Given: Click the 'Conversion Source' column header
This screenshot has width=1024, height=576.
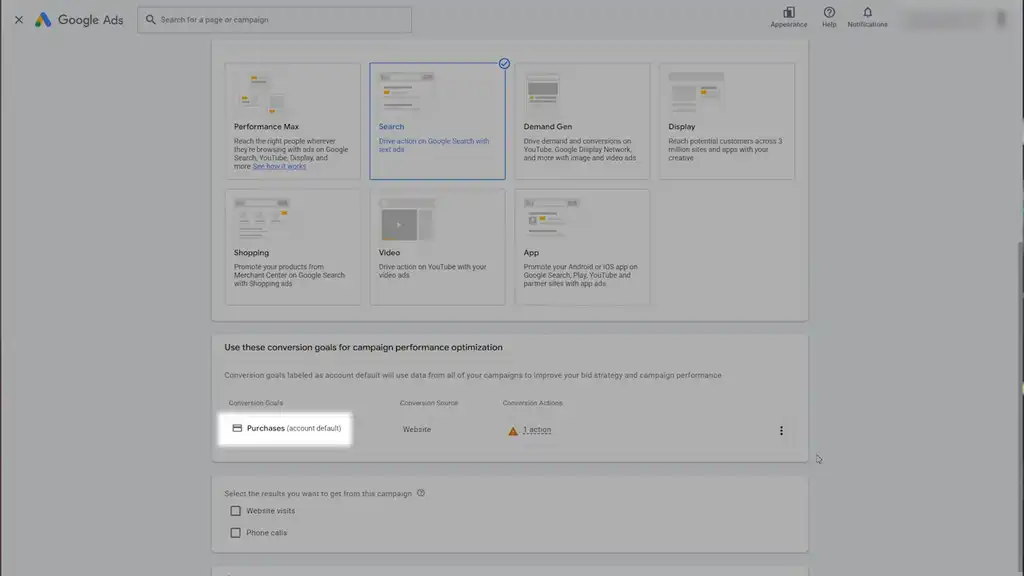Looking at the screenshot, I should [428, 403].
